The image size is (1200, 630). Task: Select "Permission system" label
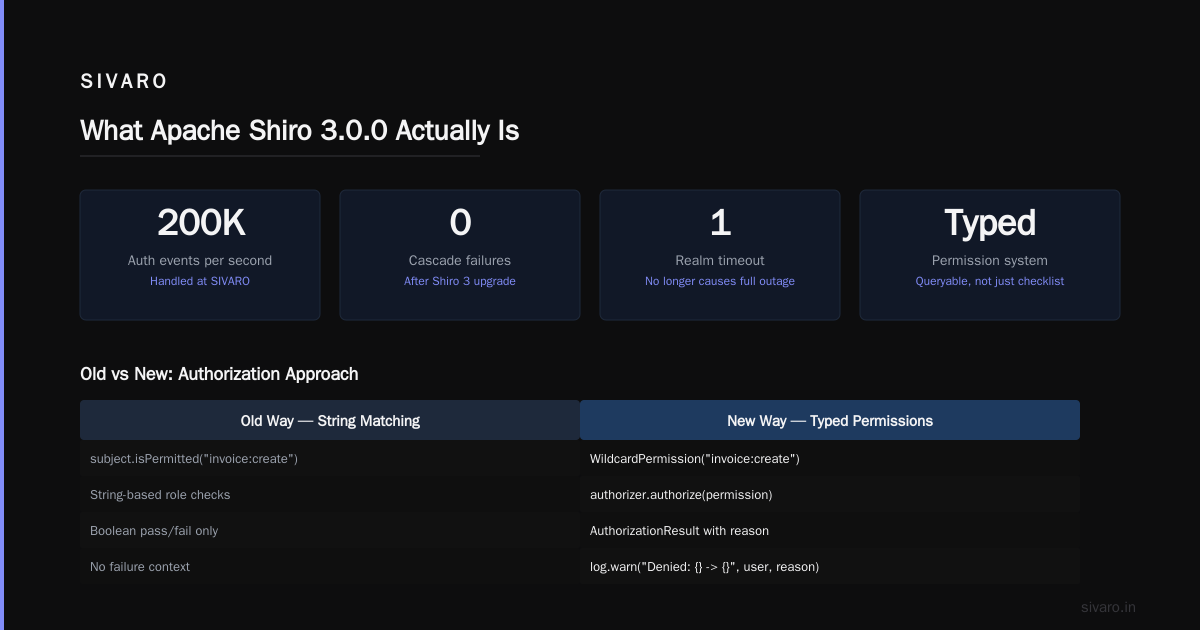[x=990, y=260]
